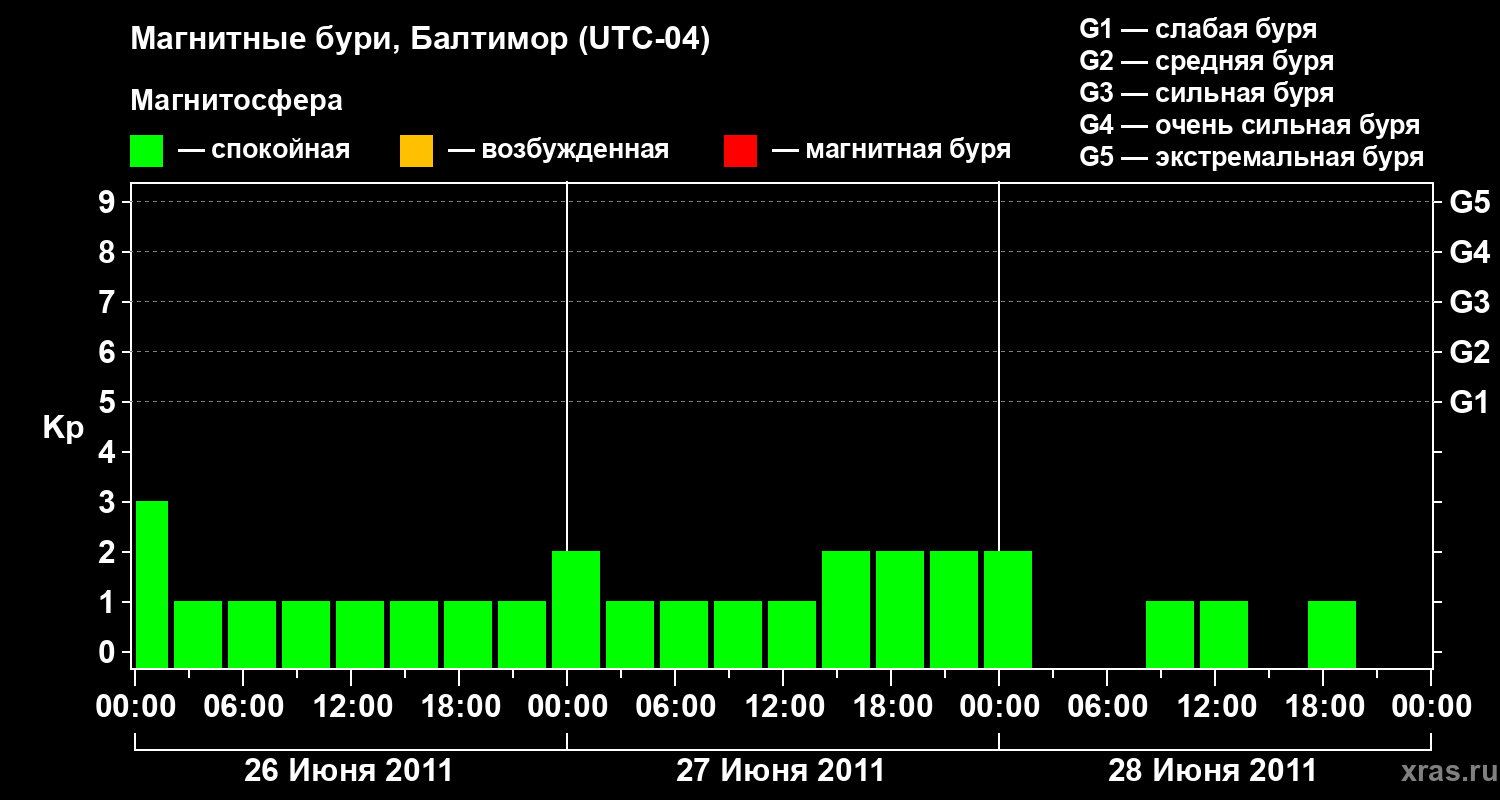Click the Kp axis value '9'
This screenshot has height=800, width=1500.
(x=109, y=202)
